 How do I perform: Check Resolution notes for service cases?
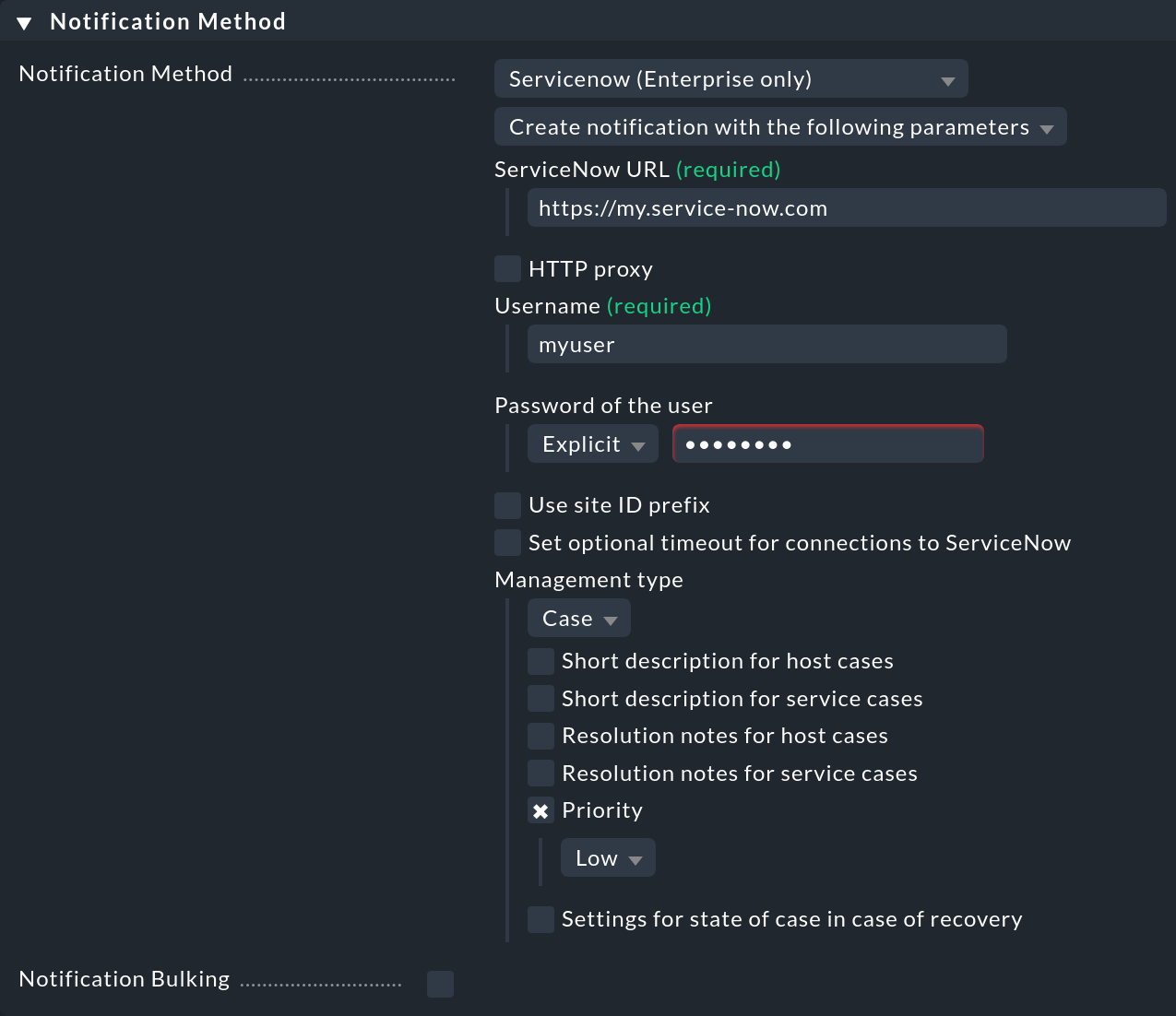540,773
